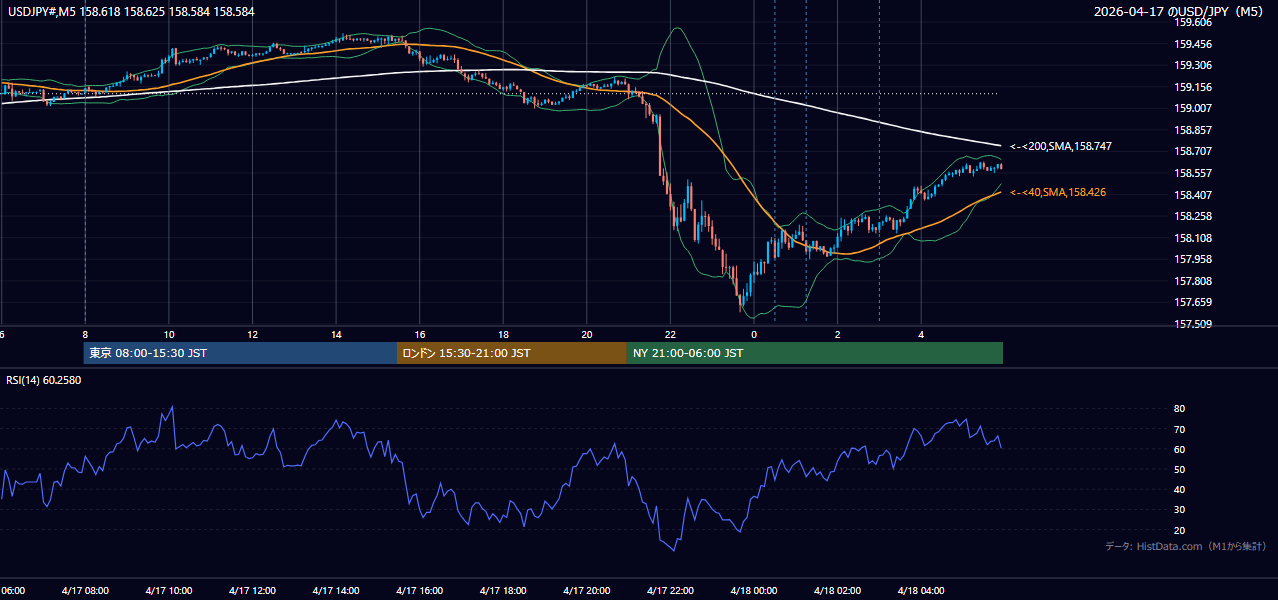Screen dimensions: 1278x600
Task: Click the 4/18 00:00 time axis label
Action: click(x=754, y=590)
